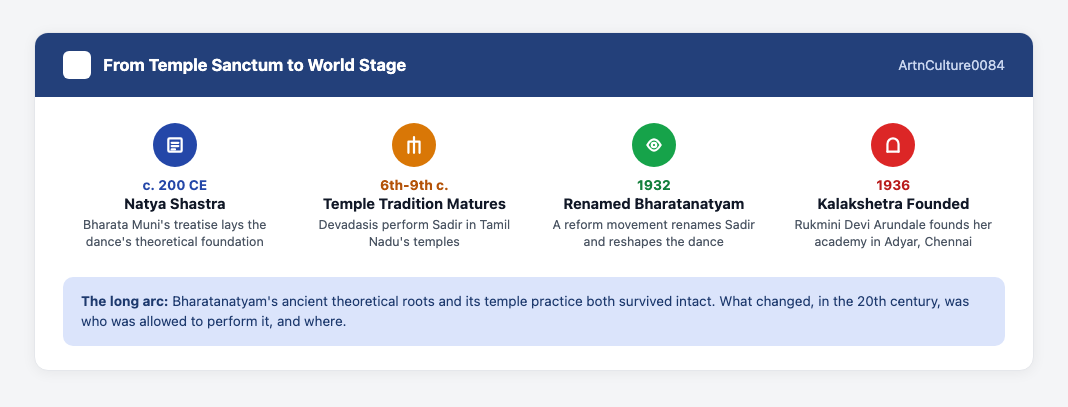1068x407 pixels.
Task: Open the Natya Shastra heading
Action: pyautogui.click(x=175, y=204)
